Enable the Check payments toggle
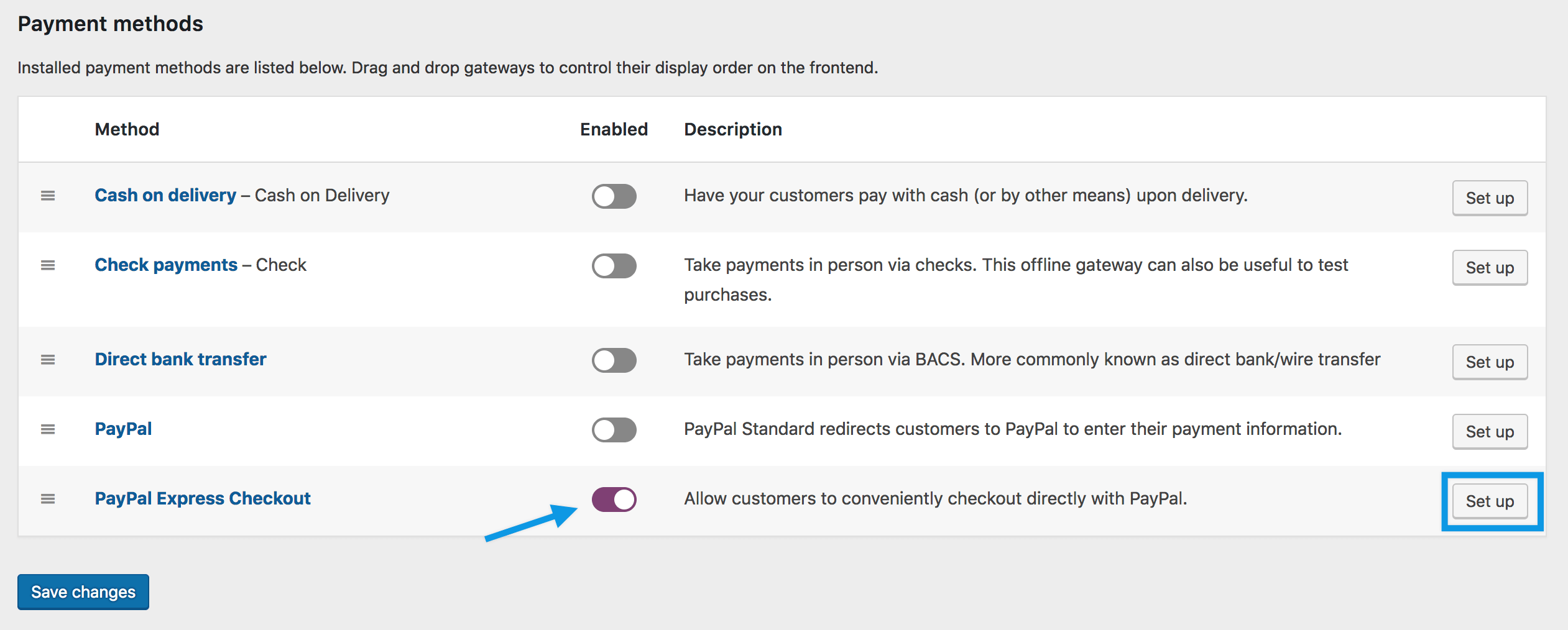Image resolution: width=1568 pixels, height=630 pixels. click(614, 266)
